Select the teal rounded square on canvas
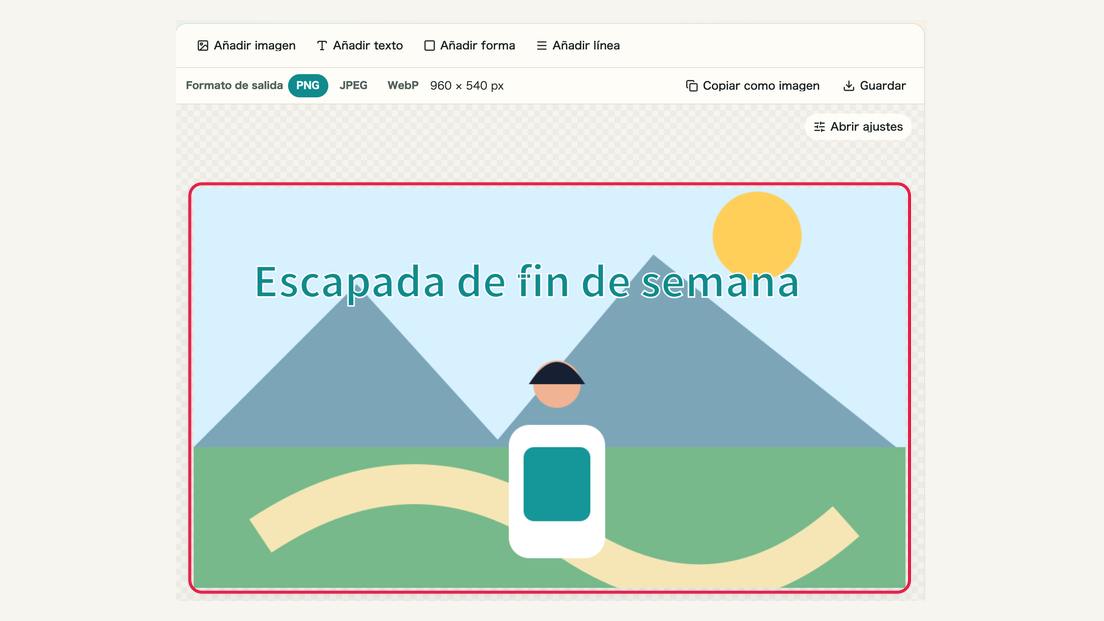This screenshot has height=621, width=1104. (557, 484)
